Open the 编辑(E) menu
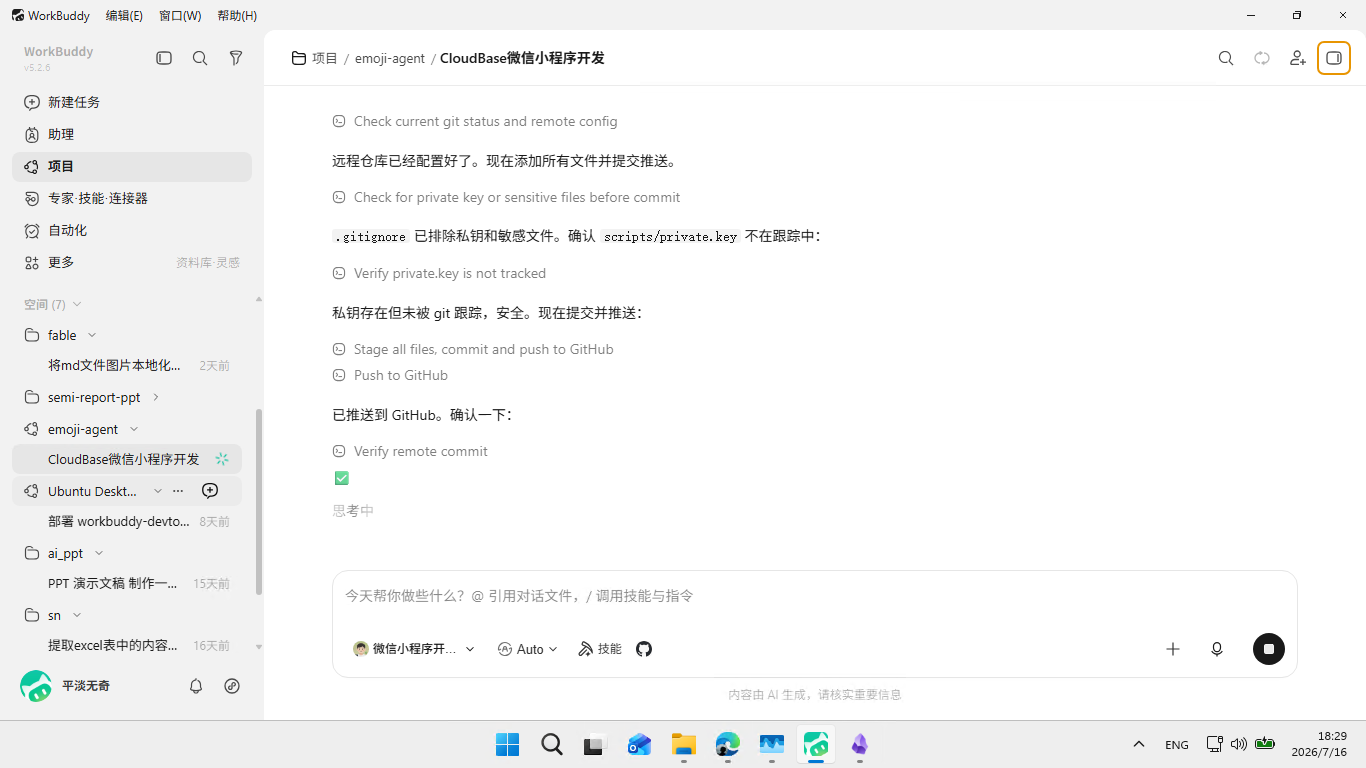 [124, 15]
